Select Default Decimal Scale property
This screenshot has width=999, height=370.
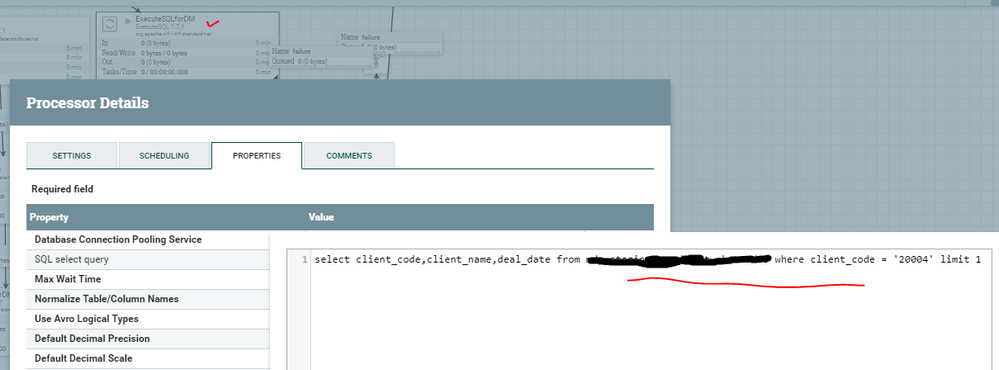click(x=82, y=358)
